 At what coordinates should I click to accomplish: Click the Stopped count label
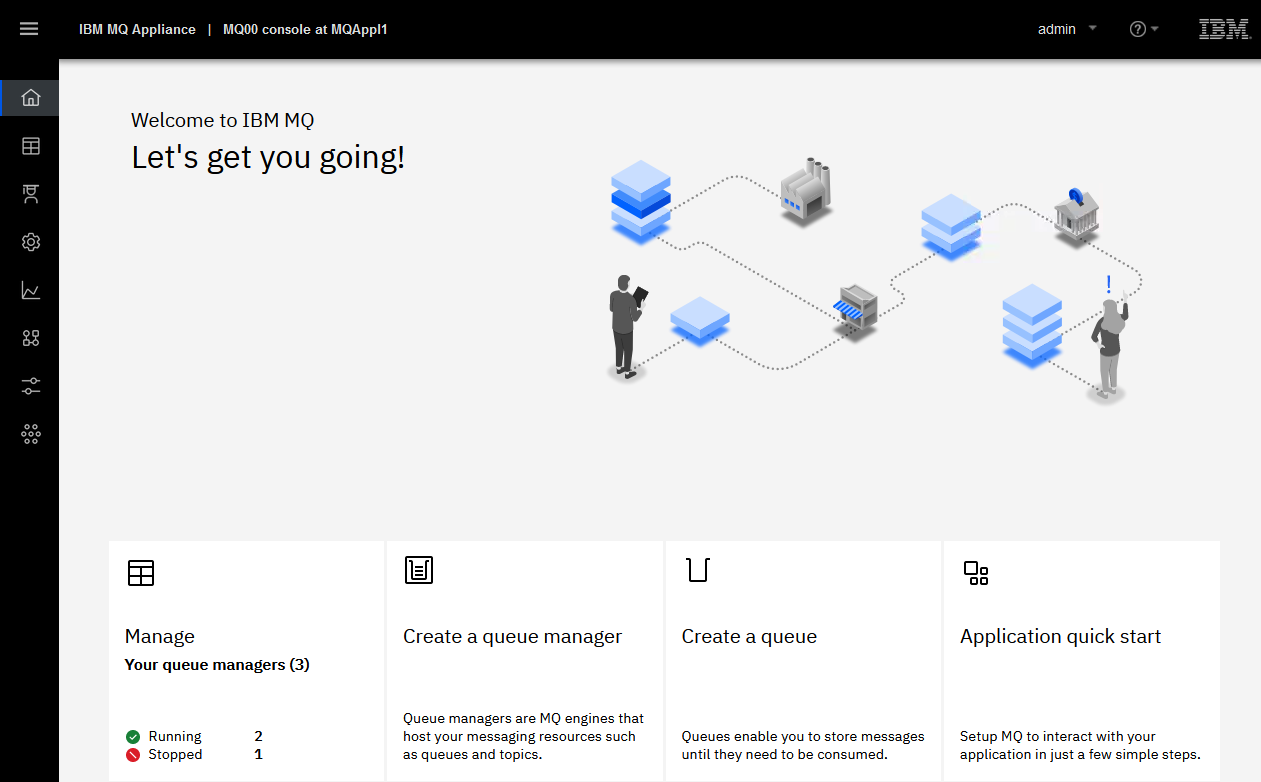pos(175,754)
